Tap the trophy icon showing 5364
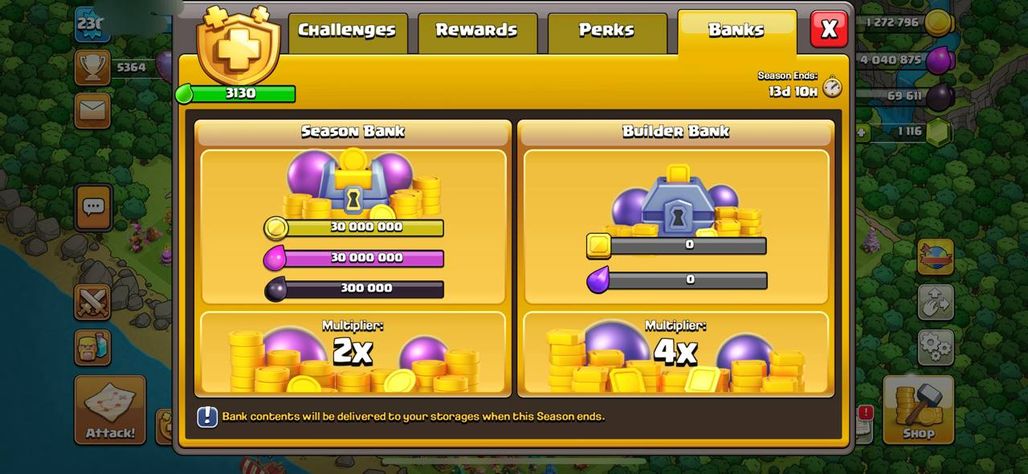Image resolution: width=1028 pixels, height=474 pixels. (92, 68)
